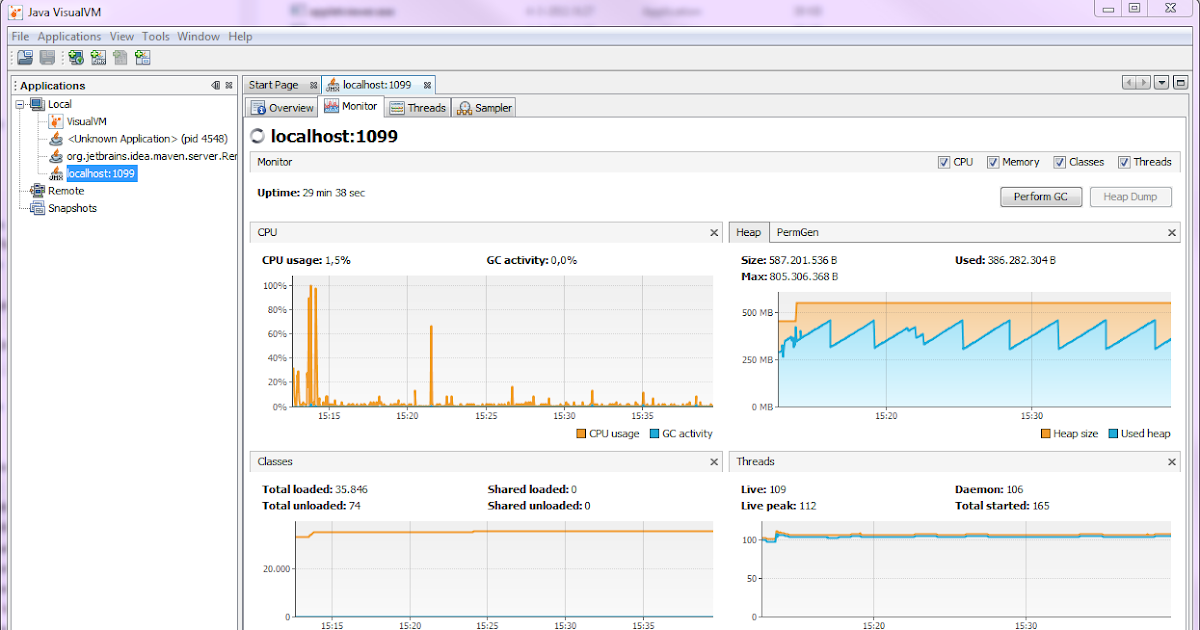Click the Save toolbar icon
This screenshot has height=630, width=1200.
click(x=47, y=57)
